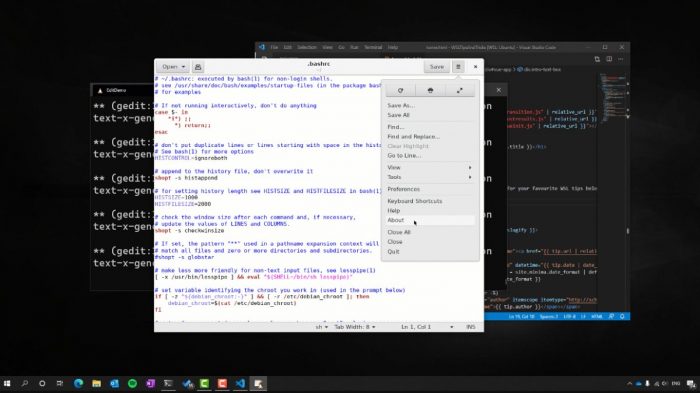The width and height of the screenshot is (700, 393).
Task: Switch to the terminal taskbar icon
Action: pyautogui.click(x=168, y=384)
